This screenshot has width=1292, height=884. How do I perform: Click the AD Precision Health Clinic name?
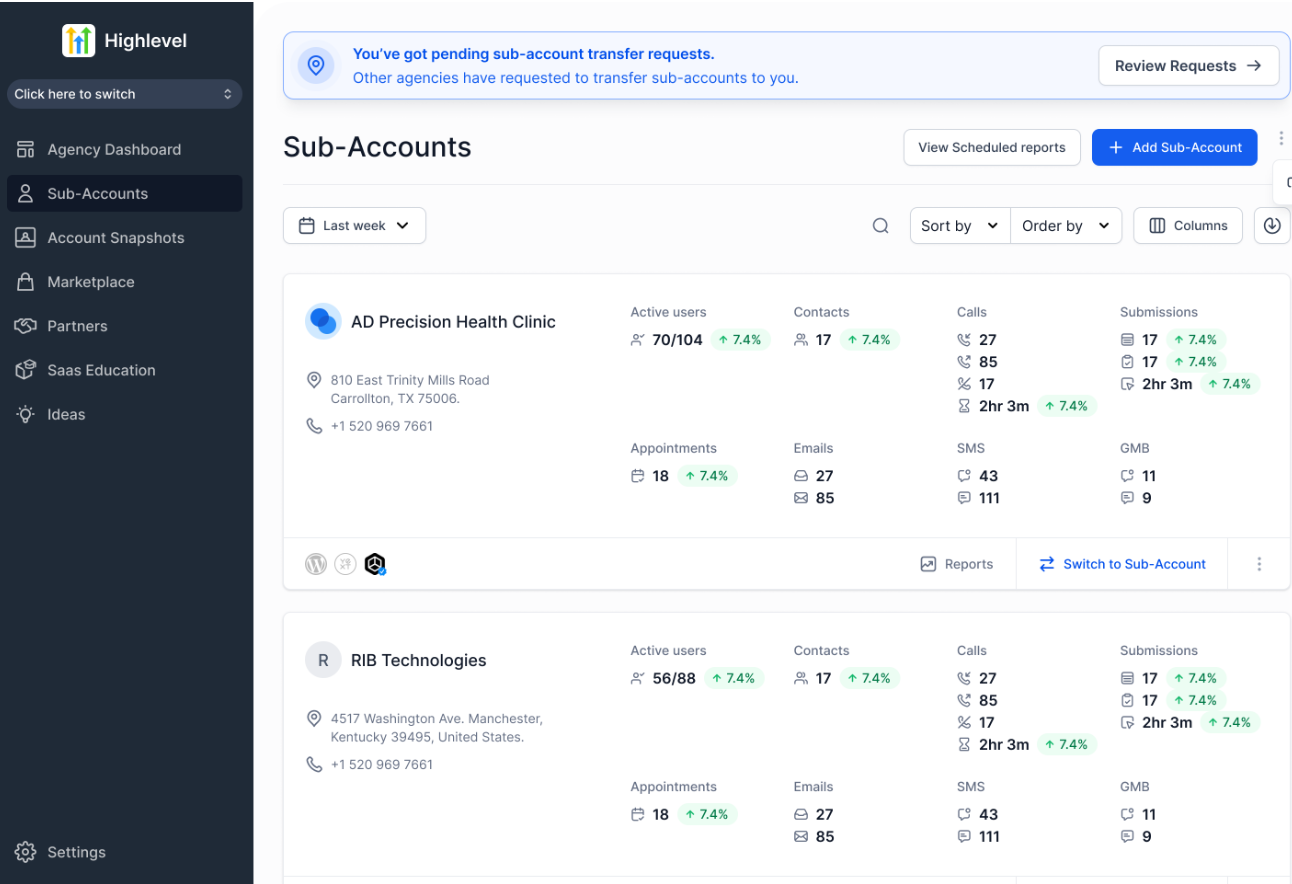pos(453,322)
